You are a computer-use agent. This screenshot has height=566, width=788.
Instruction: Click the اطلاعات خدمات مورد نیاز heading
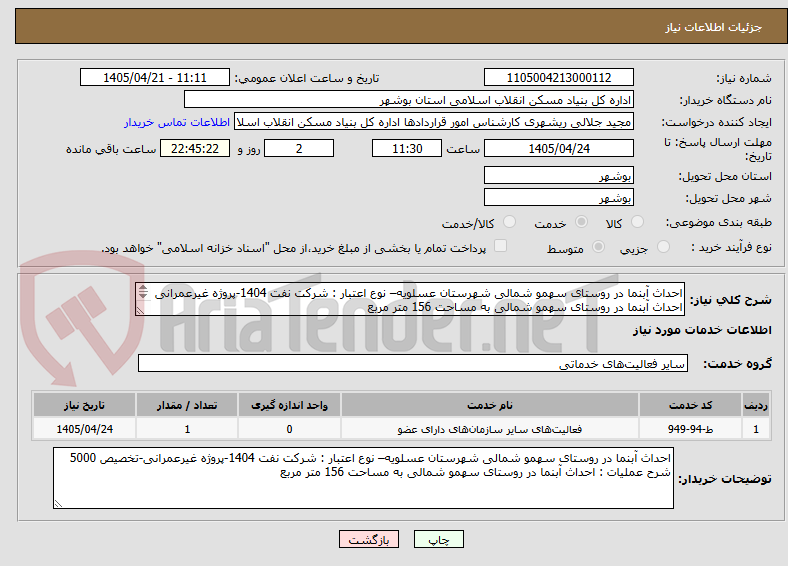pos(702,330)
